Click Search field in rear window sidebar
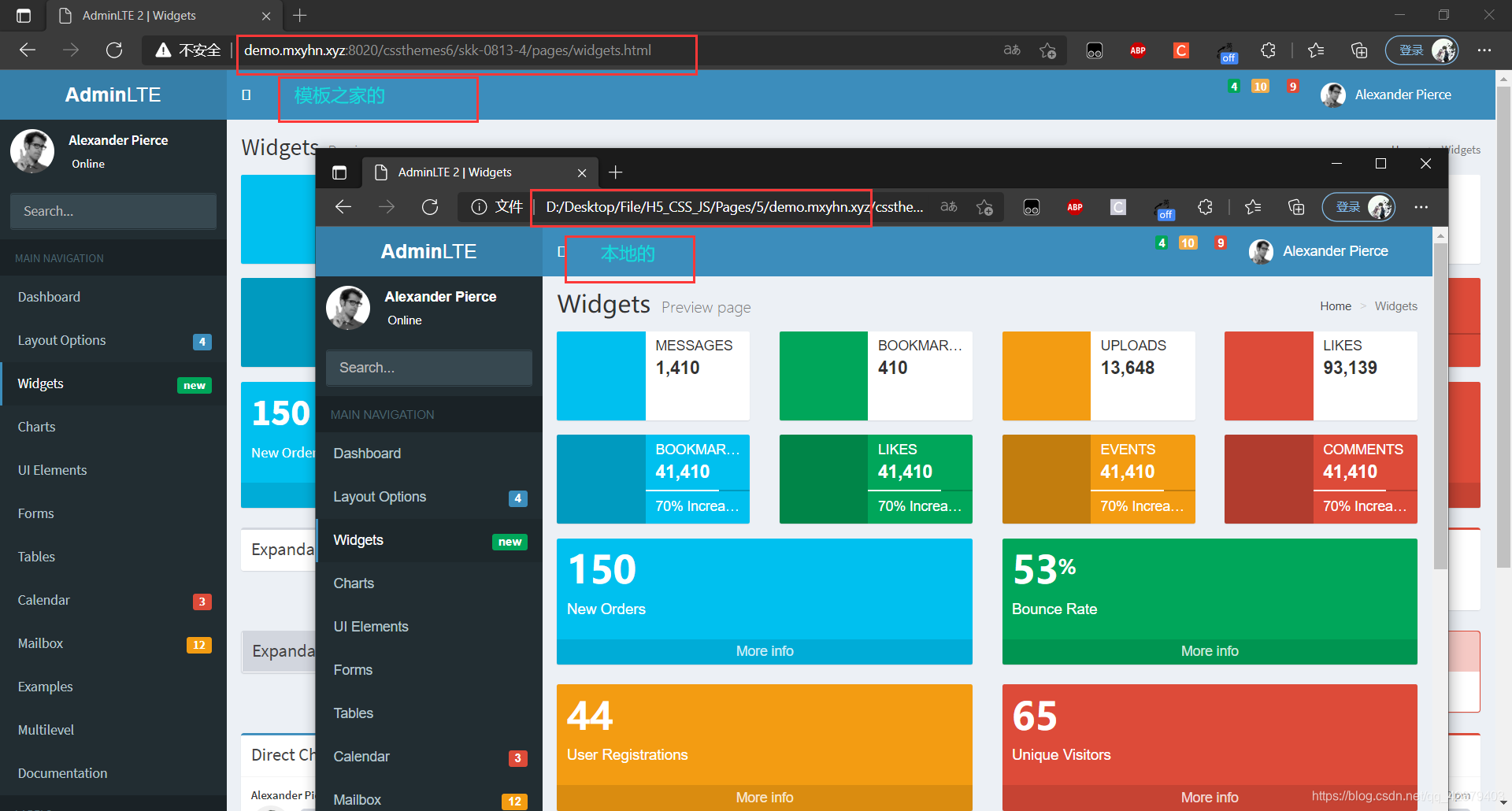The height and width of the screenshot is (811, 1512). click(113, 211)
